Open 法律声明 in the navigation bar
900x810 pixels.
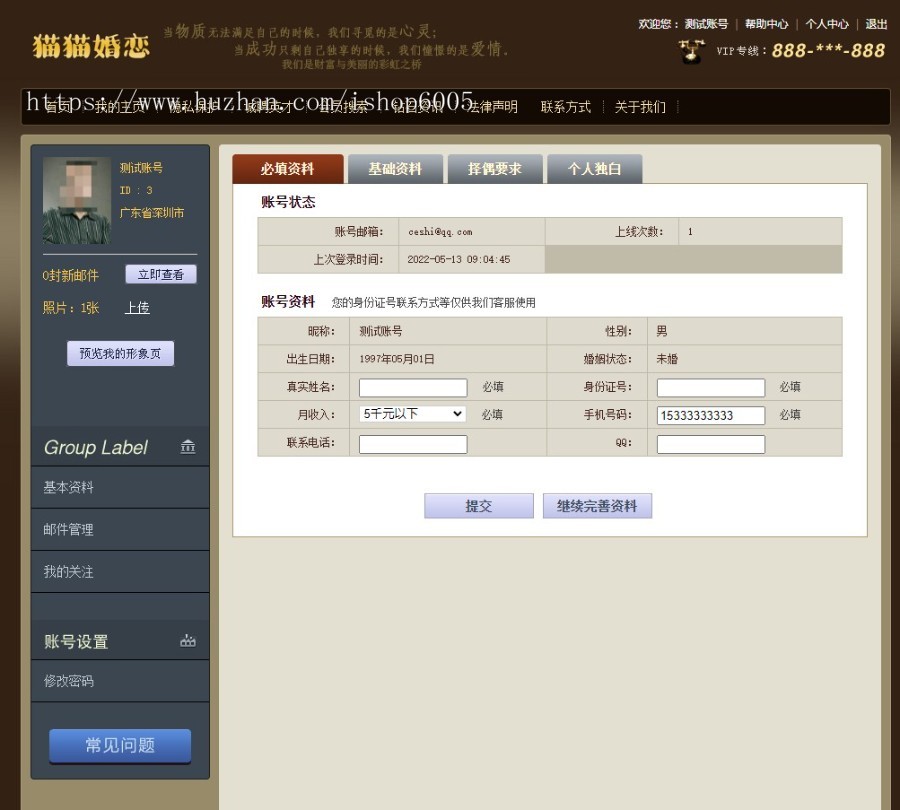click(492, 107)
